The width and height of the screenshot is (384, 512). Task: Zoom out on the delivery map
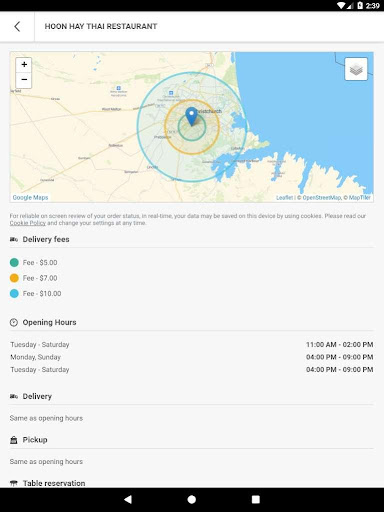pos(24,80)
